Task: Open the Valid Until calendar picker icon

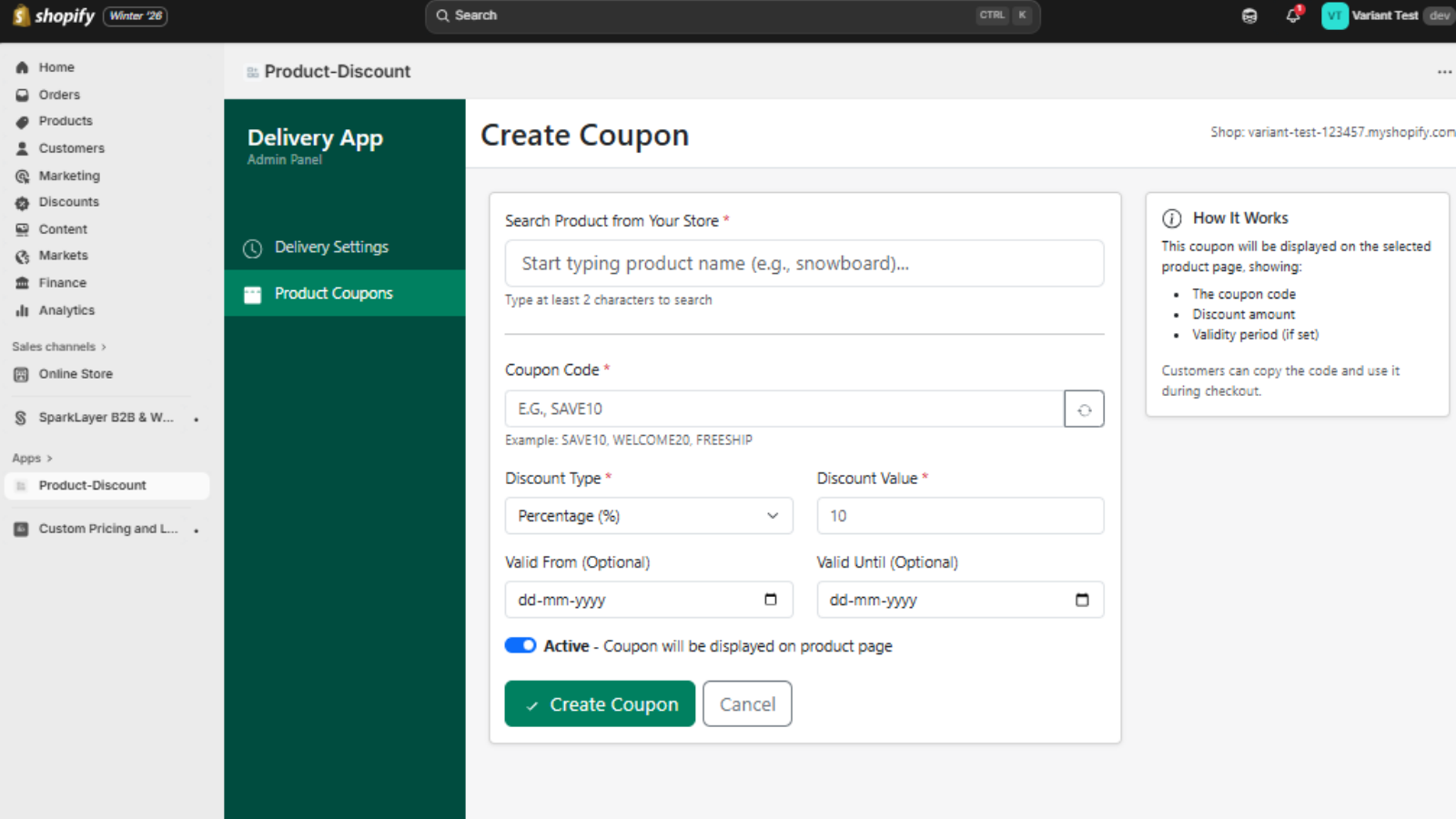Action: (x=1081, y=600)
